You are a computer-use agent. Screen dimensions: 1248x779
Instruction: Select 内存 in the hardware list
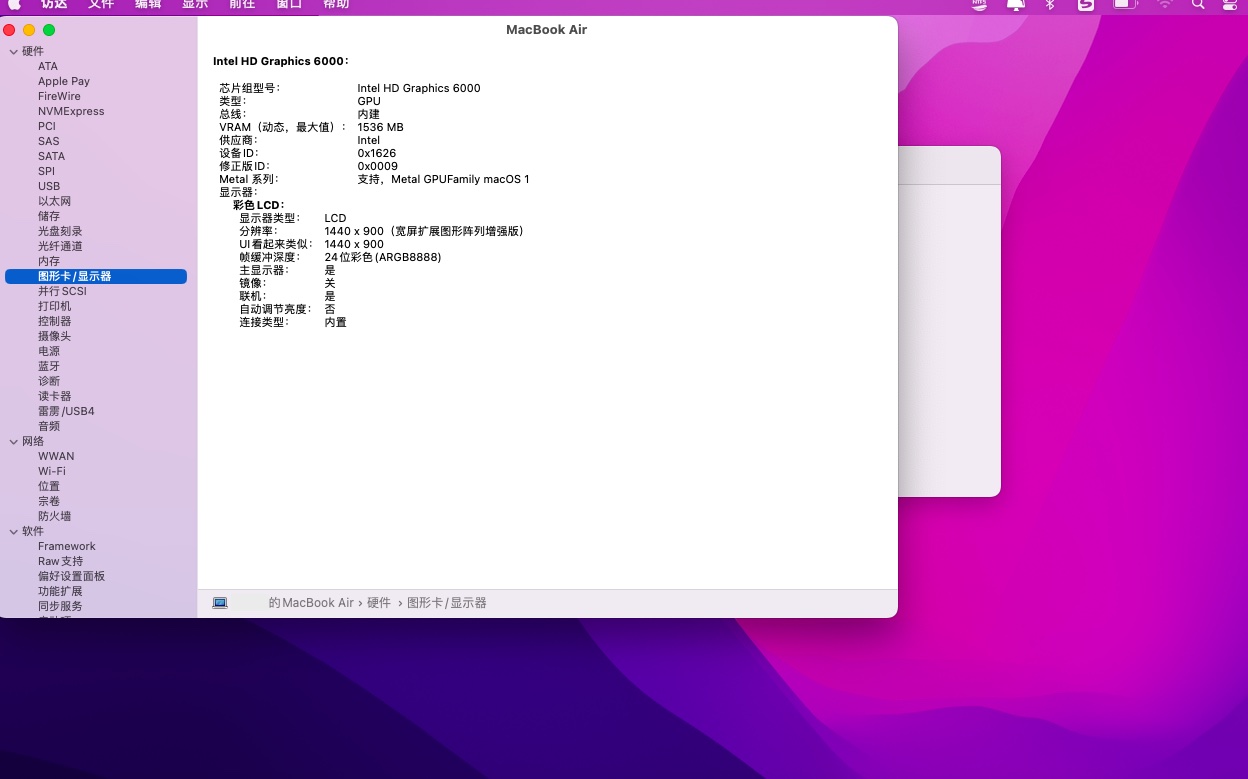pos(49,261)
